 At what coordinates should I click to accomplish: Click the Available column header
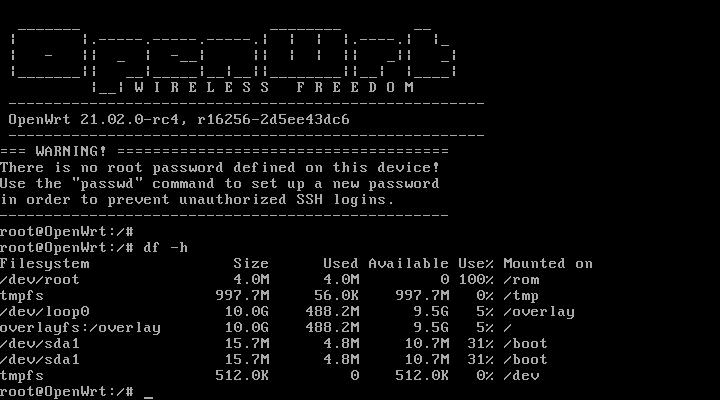pyautogui.click(x=408, y=264)
